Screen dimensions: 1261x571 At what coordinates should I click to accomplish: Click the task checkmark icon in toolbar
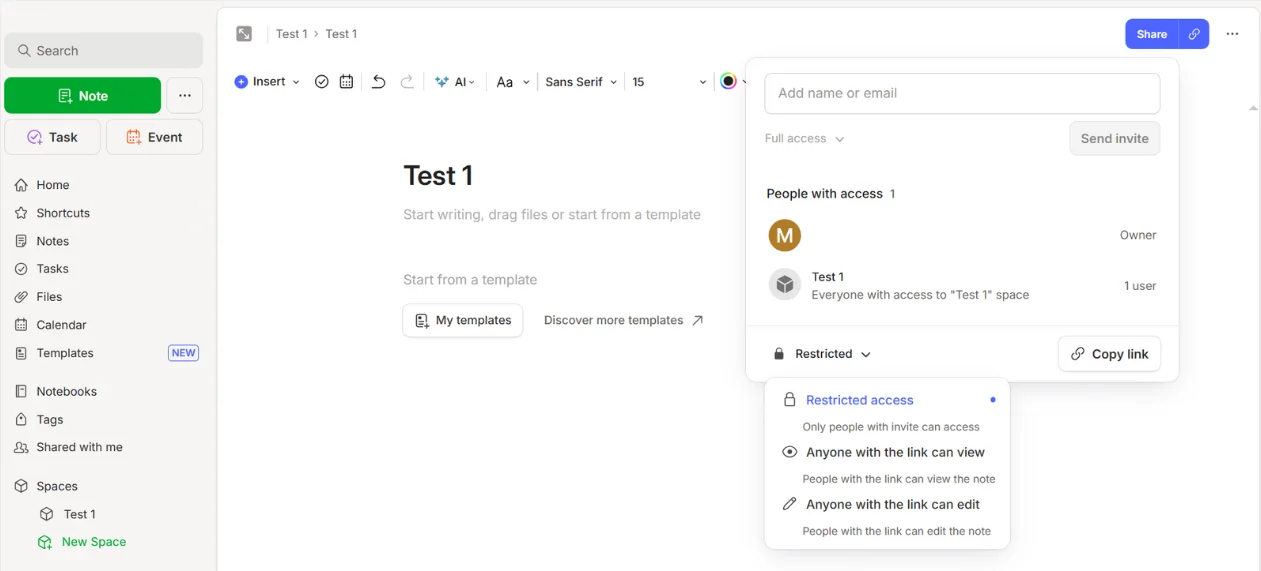[x=322, y=82]
